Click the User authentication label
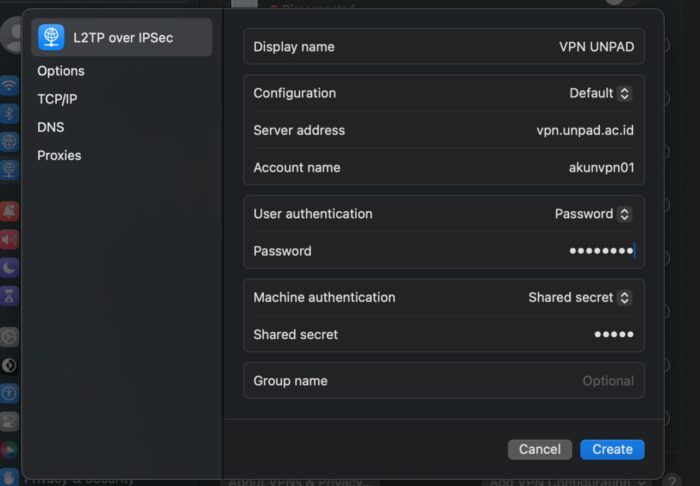700x486 pixels. coord(313,214)
